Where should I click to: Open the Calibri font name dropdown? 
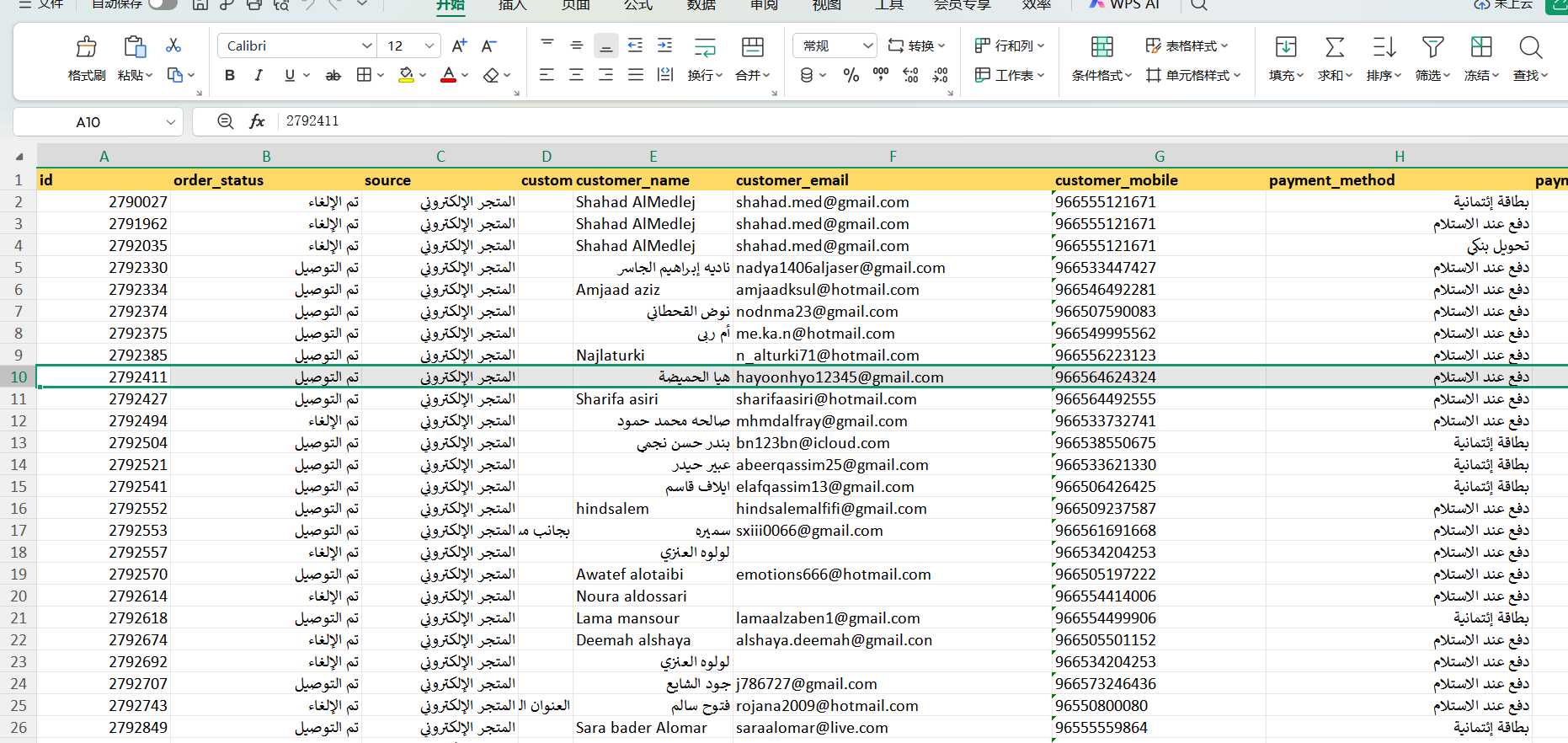point(367,45)
